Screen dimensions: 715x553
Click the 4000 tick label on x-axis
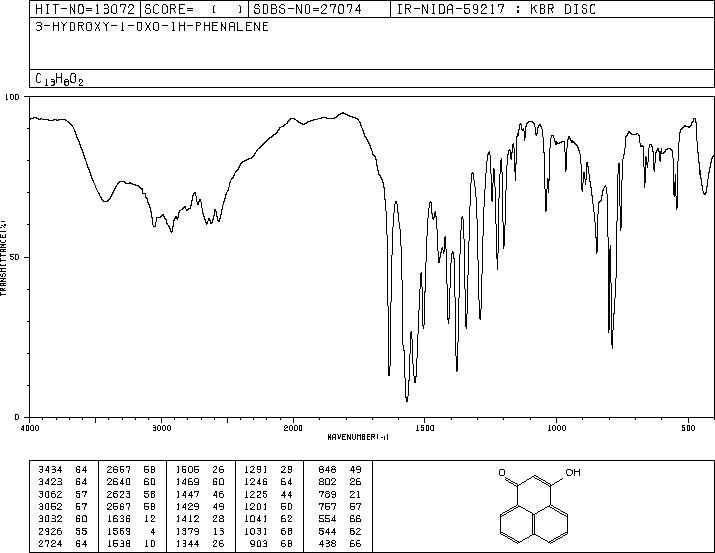(30, 428)
